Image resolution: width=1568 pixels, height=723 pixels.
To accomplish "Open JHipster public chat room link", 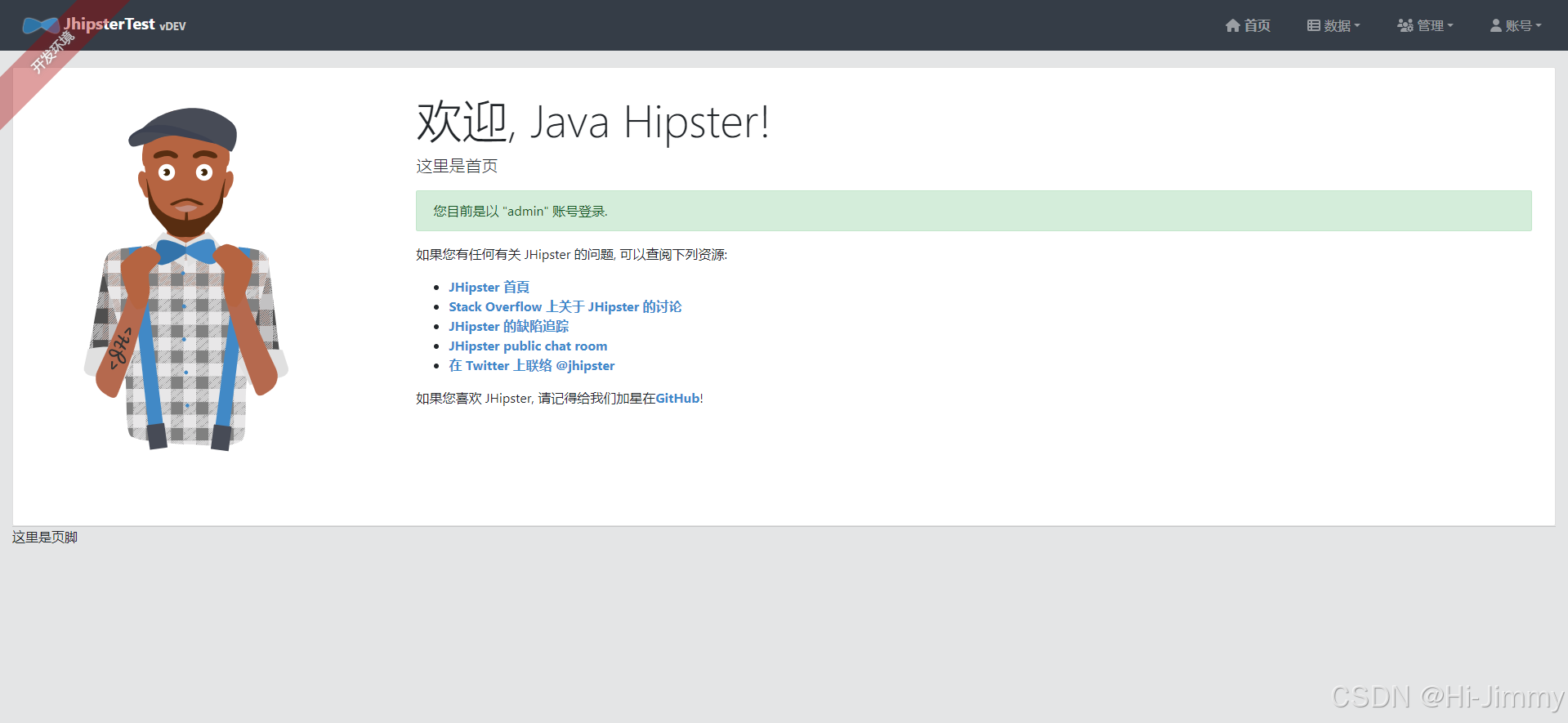I will coord(528,346).
